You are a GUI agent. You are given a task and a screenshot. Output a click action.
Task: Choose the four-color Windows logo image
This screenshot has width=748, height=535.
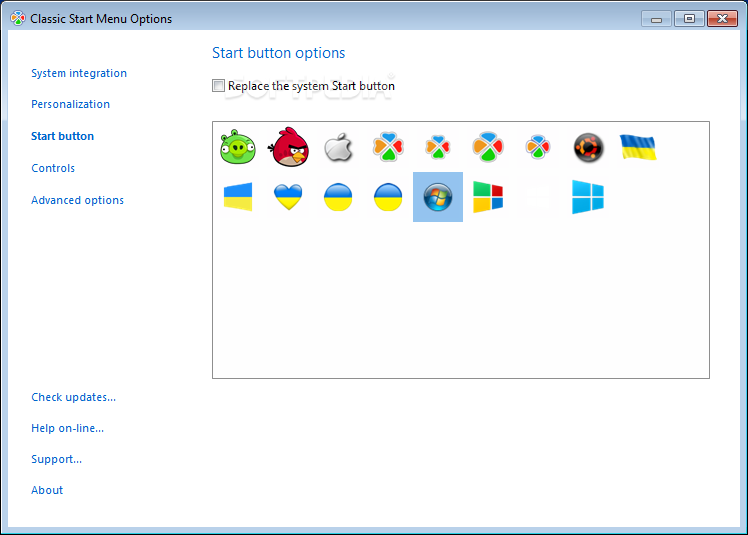pos(488,197)
